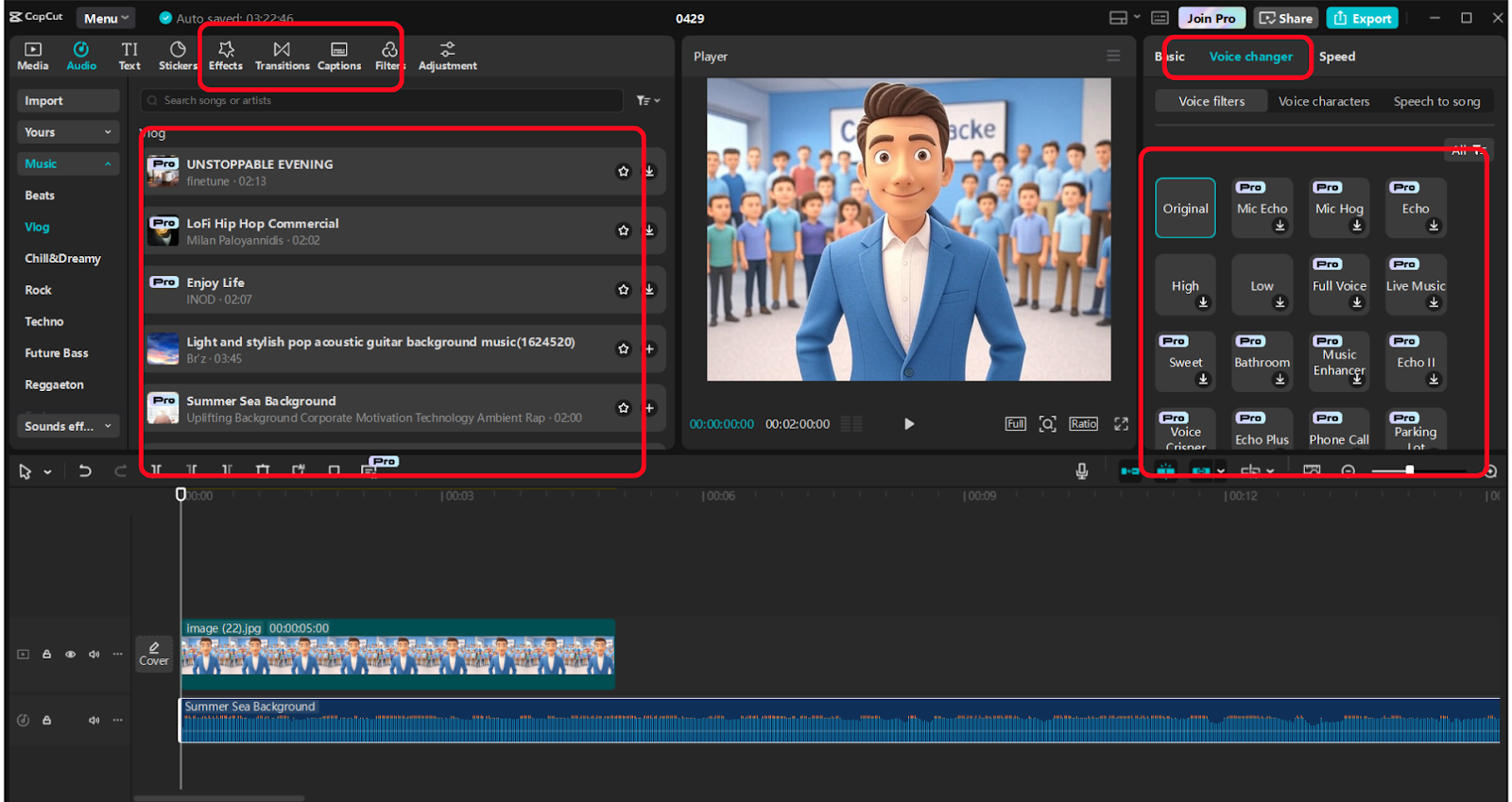
Task: Click the playhead marker at 00:00
Action: 180,494
